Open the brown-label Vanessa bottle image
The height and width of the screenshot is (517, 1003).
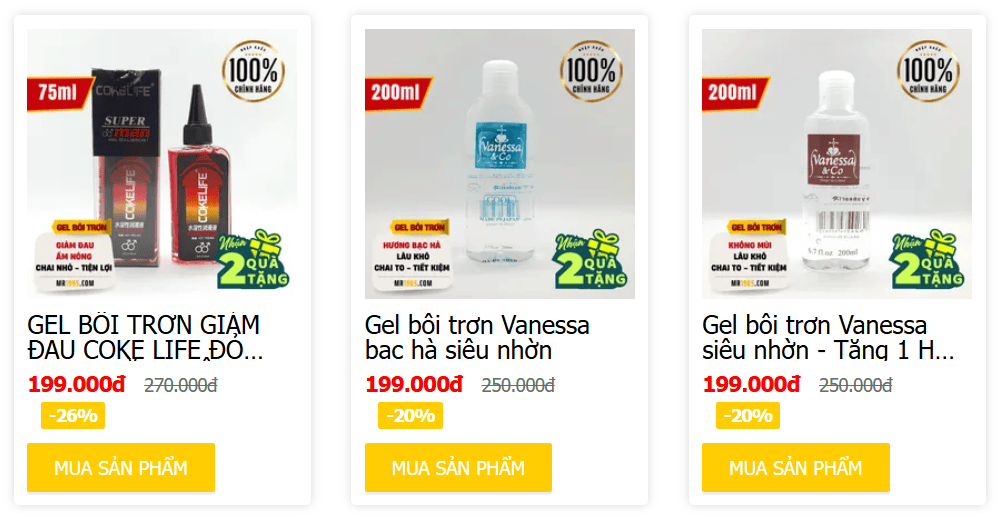tap(837, 164)
